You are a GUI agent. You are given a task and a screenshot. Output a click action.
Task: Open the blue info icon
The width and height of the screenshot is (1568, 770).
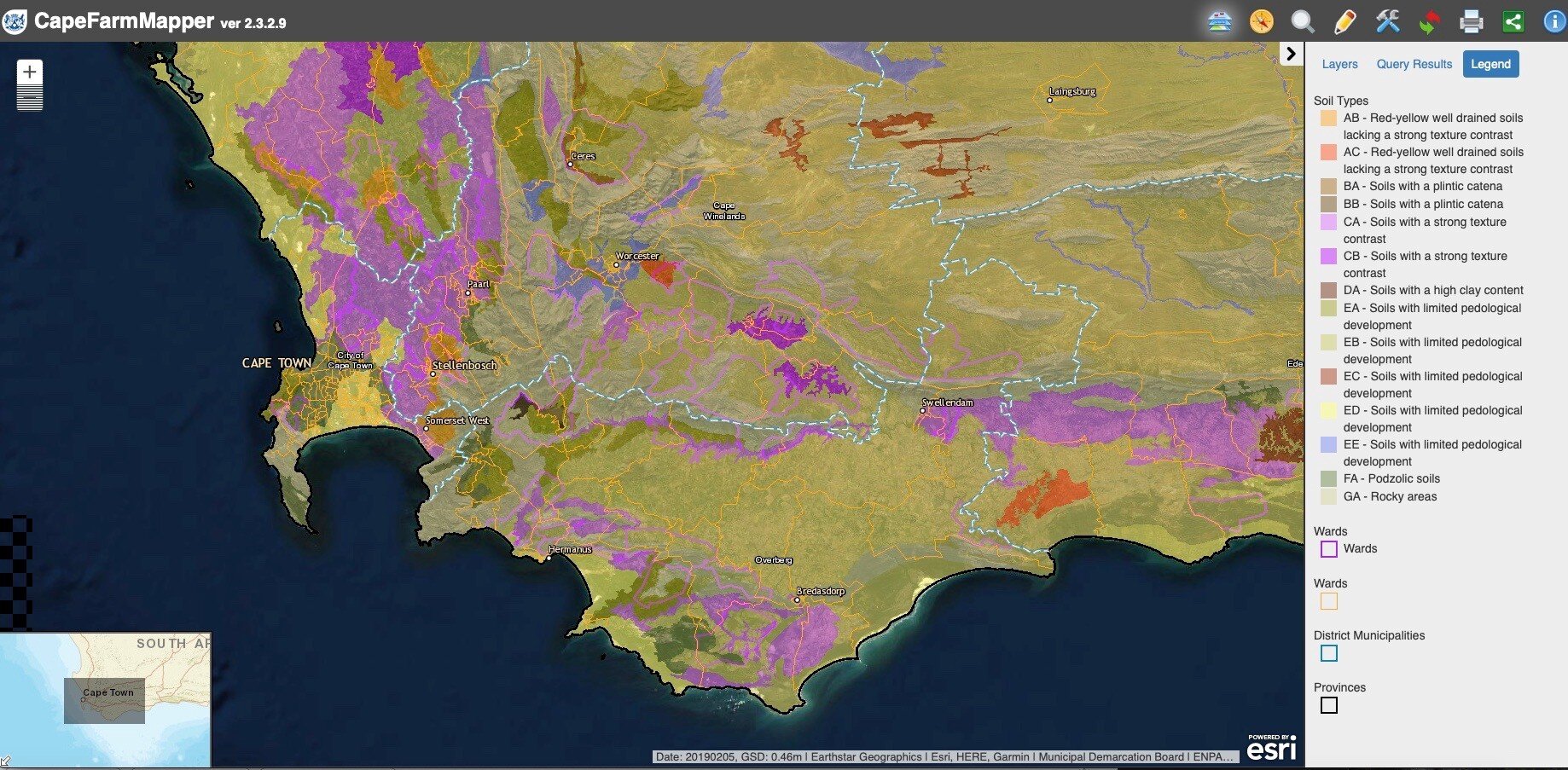click(x=1555, y=21)
